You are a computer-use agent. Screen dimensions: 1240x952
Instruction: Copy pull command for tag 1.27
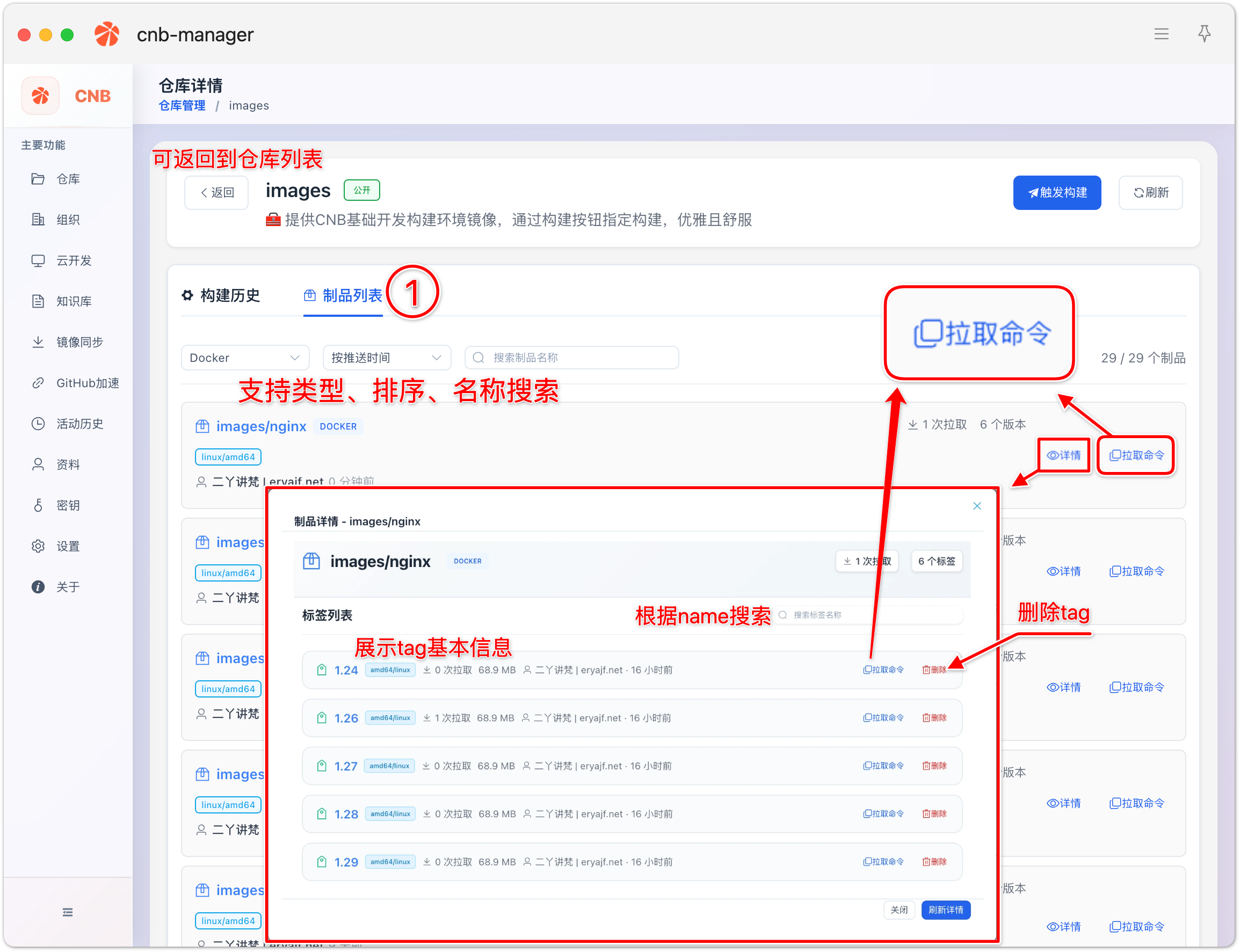(883, 766)
